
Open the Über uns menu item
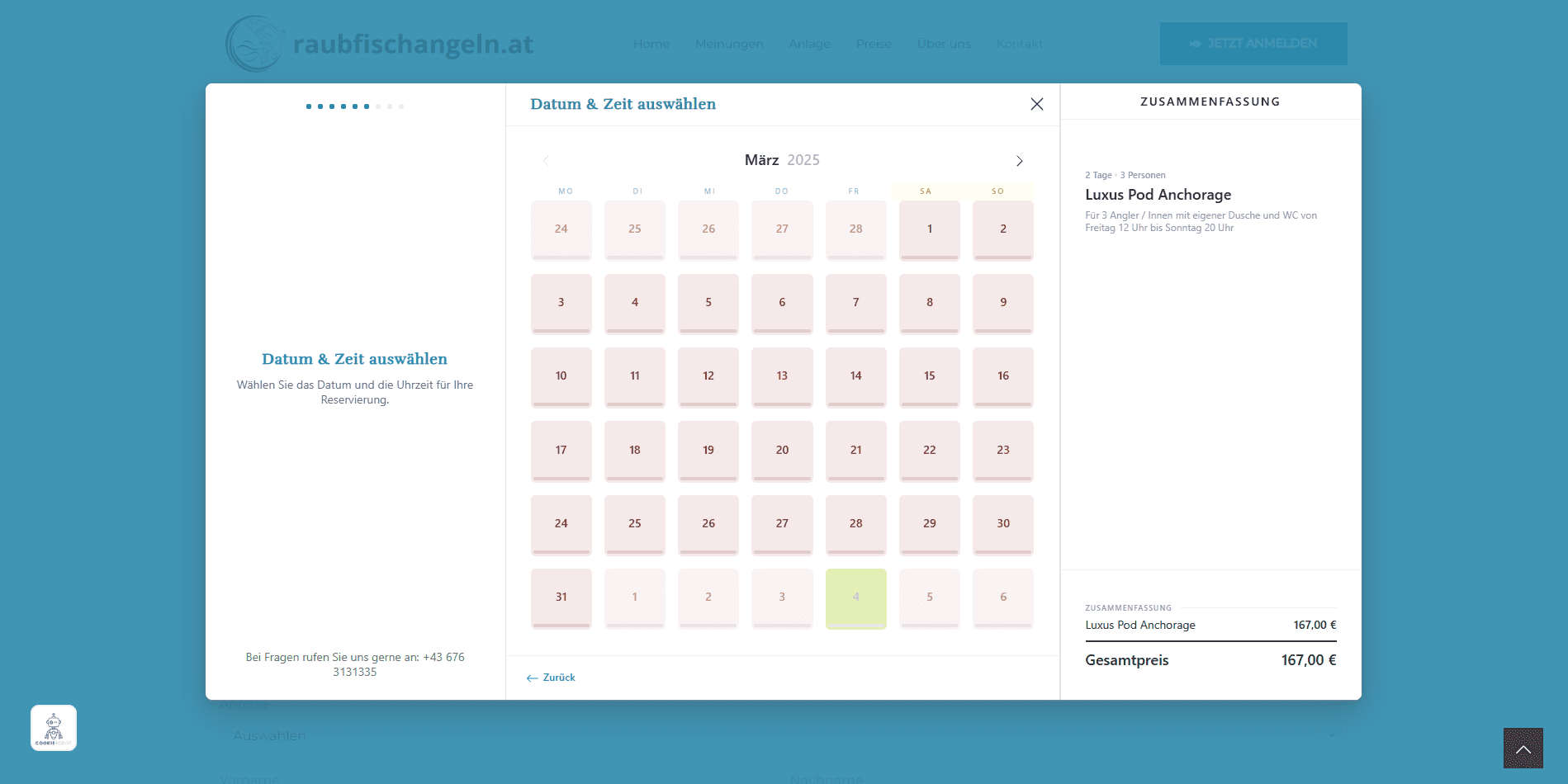(x=944, y=44)
